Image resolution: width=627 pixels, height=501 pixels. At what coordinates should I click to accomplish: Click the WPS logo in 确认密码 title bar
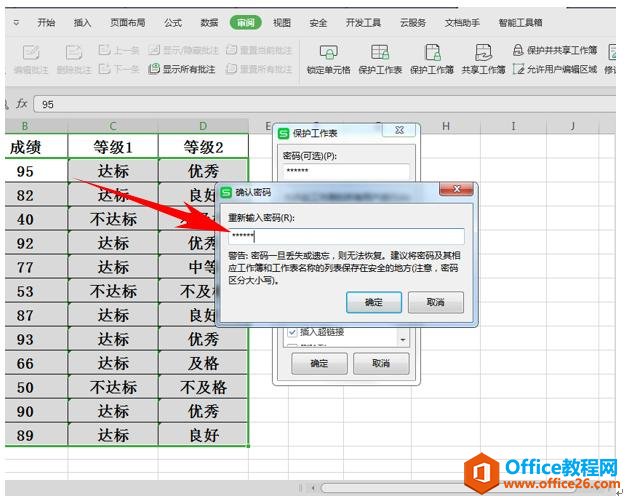pos(226,192)
